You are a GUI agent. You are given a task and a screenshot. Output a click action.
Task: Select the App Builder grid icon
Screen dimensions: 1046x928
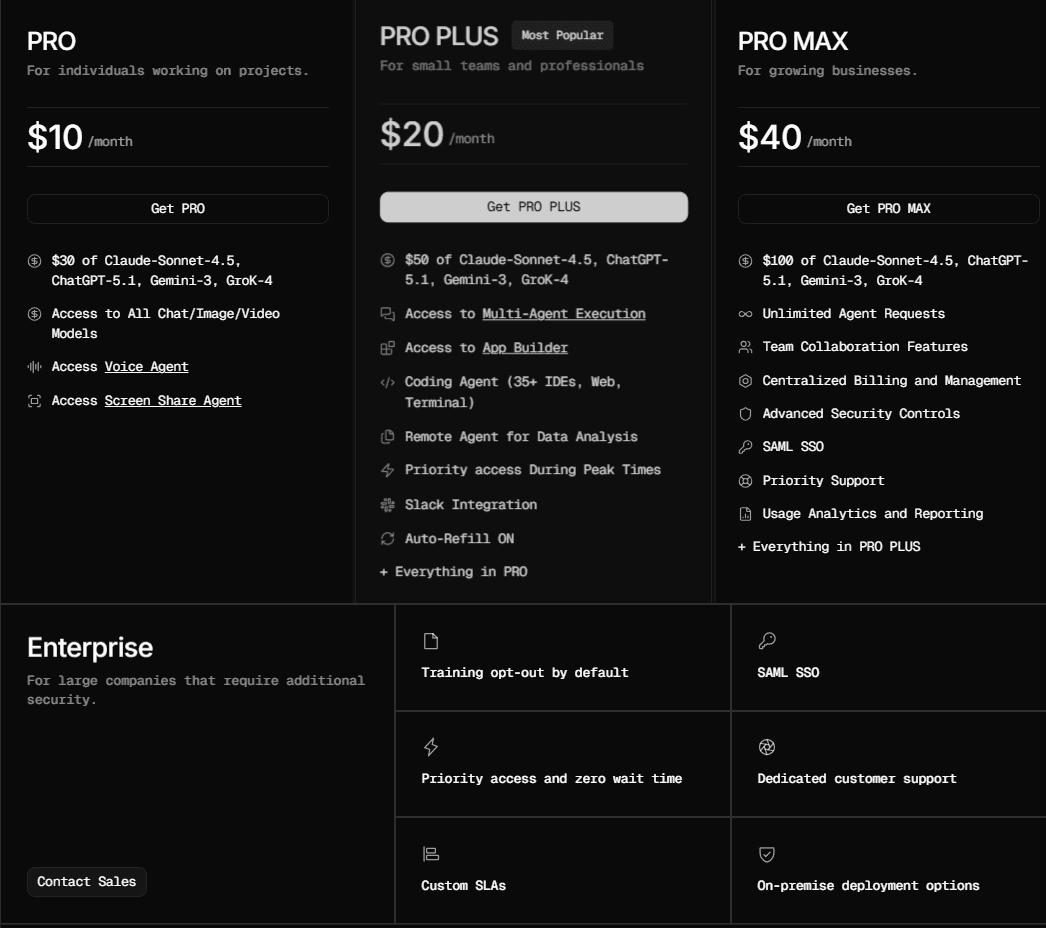pos(387,347)
